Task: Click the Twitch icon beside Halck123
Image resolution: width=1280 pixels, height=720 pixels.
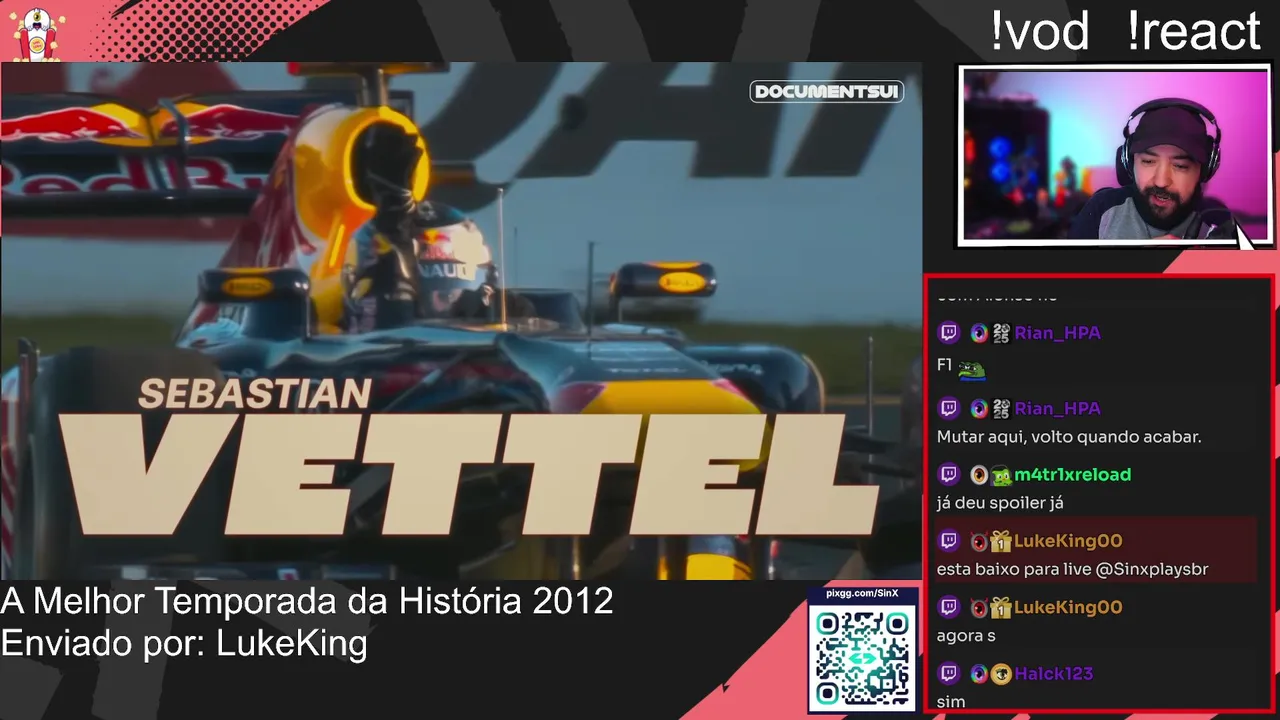Action: [949, 674]
